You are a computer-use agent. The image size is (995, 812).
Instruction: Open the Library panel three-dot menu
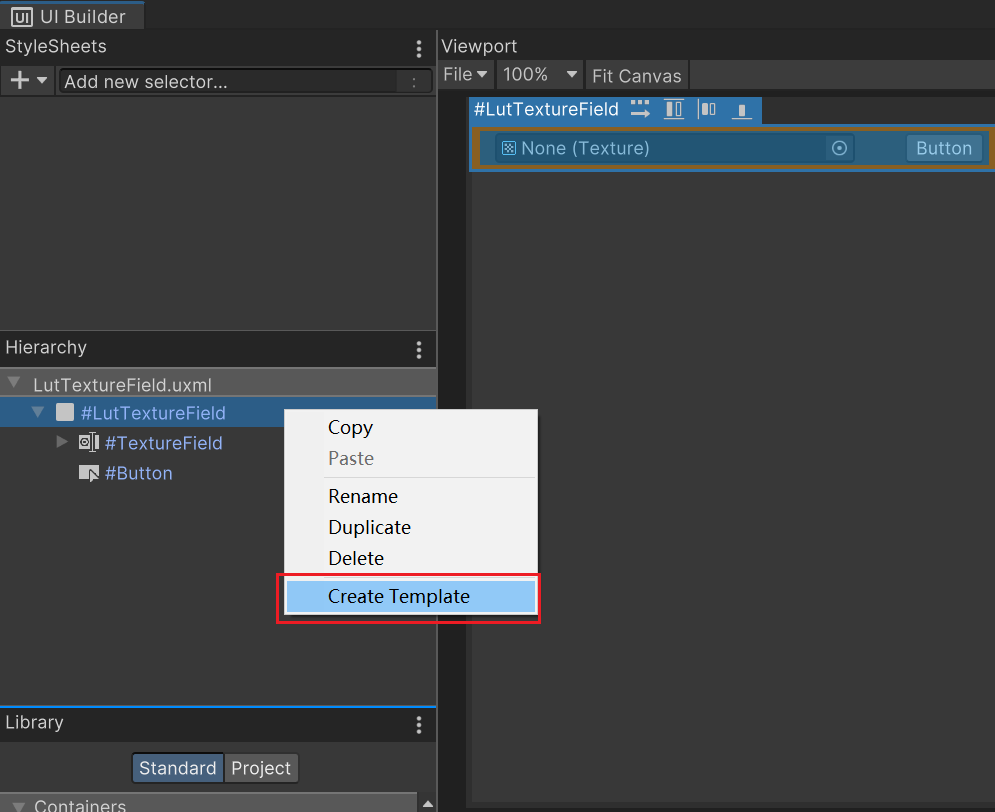click(x=419, y=725)
